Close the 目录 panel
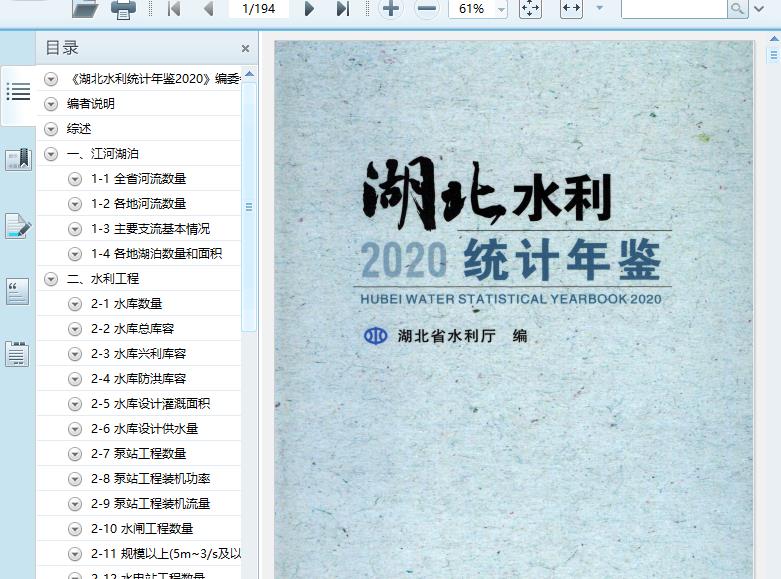 (245, 48)
